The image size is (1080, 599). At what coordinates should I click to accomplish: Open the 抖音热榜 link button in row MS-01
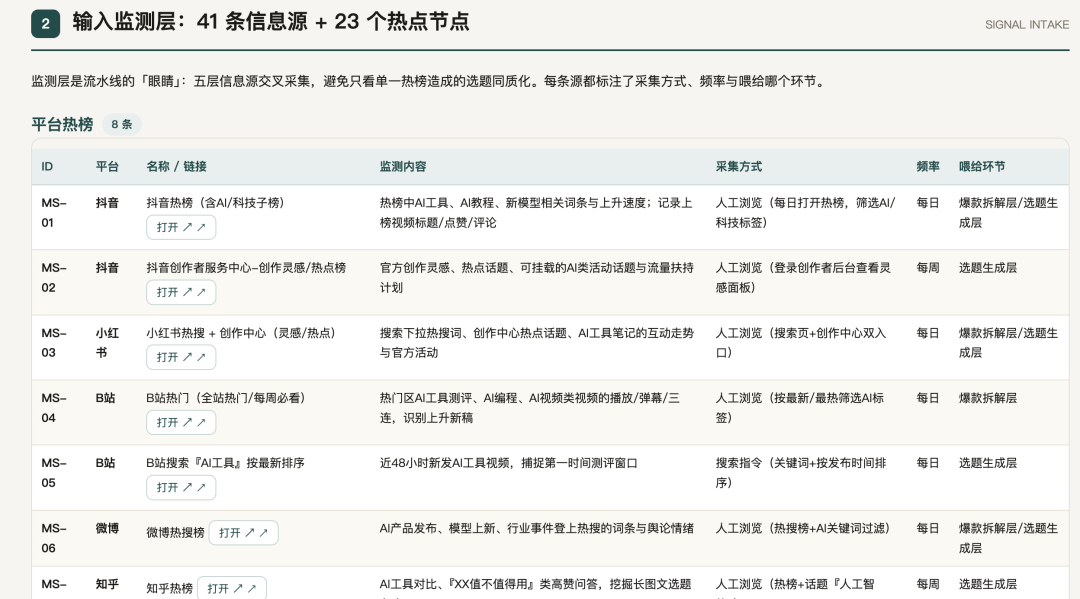coord(180,227)
